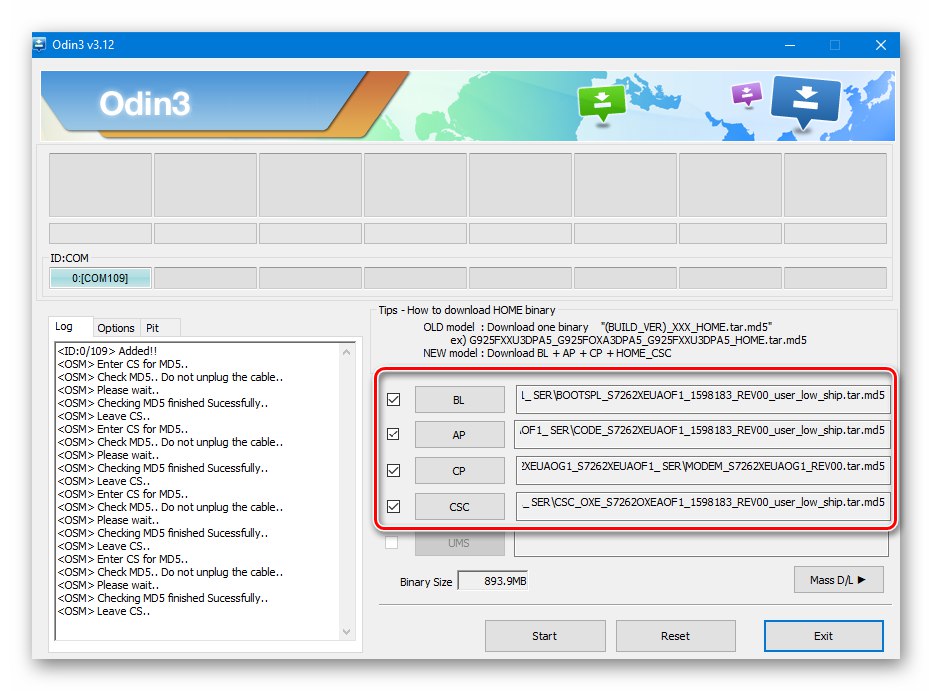Click the 0:[COM109] port indicator

tap(100, 277)
